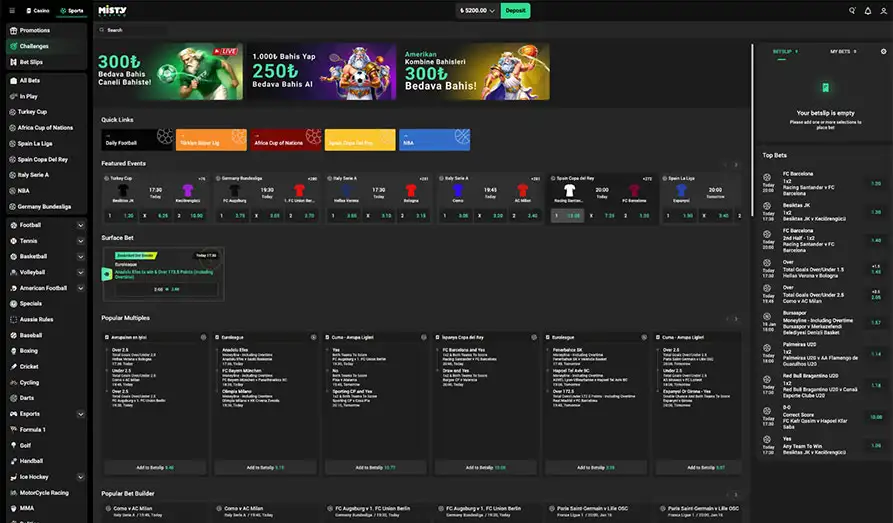Expand the Football category chevron
Viewport: 893px width, 523px height.
tap(80, 225)
